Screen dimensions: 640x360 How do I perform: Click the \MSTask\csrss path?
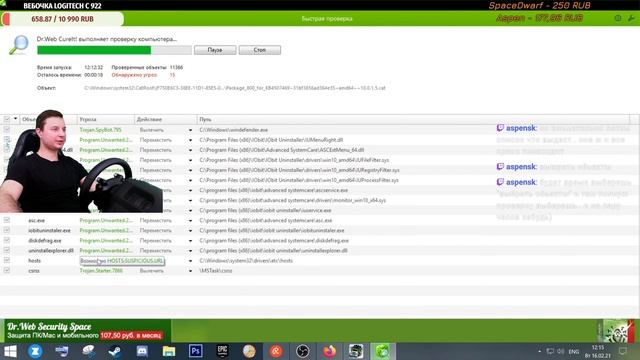pyautogui.click(x=216, y=271)
